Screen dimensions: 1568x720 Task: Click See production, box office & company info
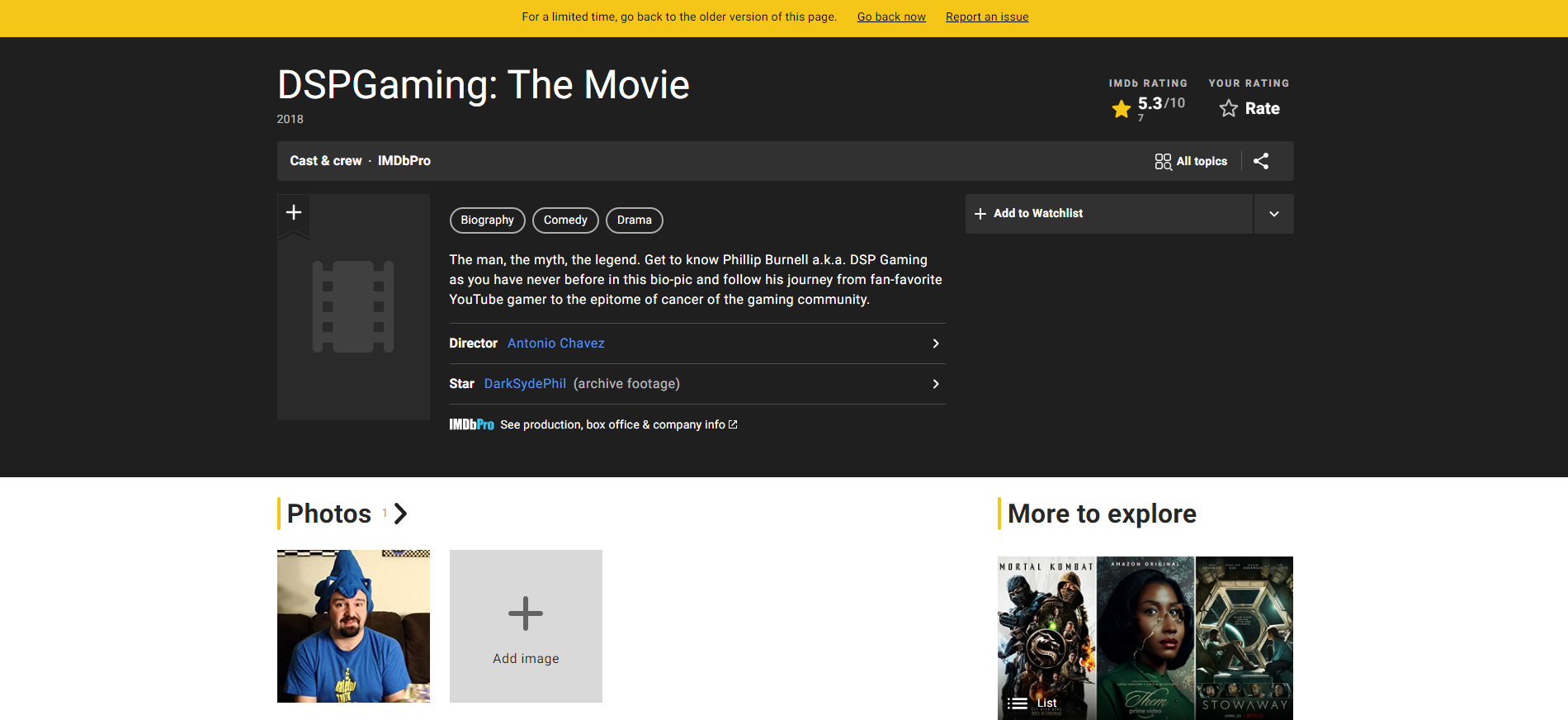tap(612, 424)
